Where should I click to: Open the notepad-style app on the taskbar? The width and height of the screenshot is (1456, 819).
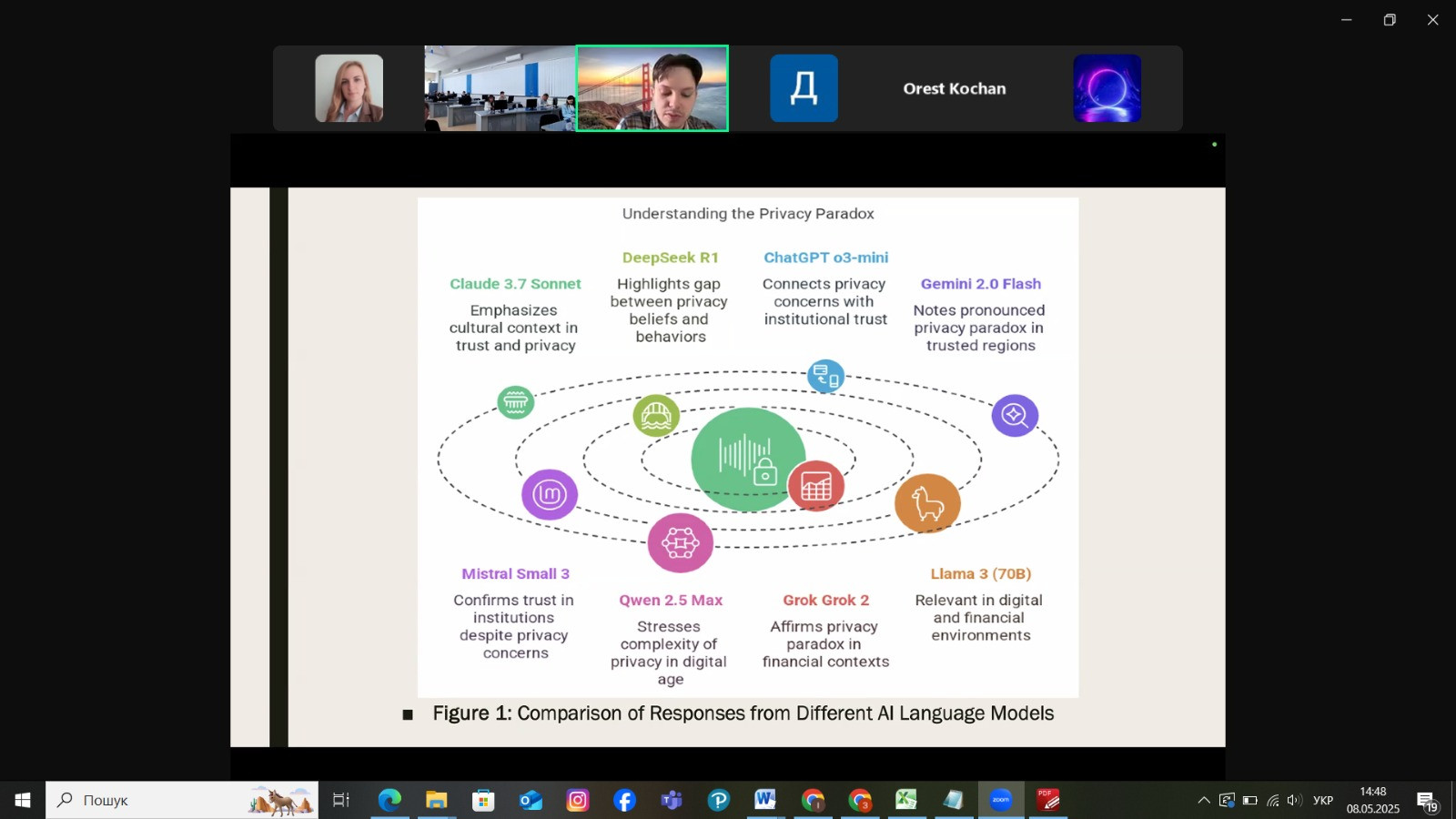point(954,800)
